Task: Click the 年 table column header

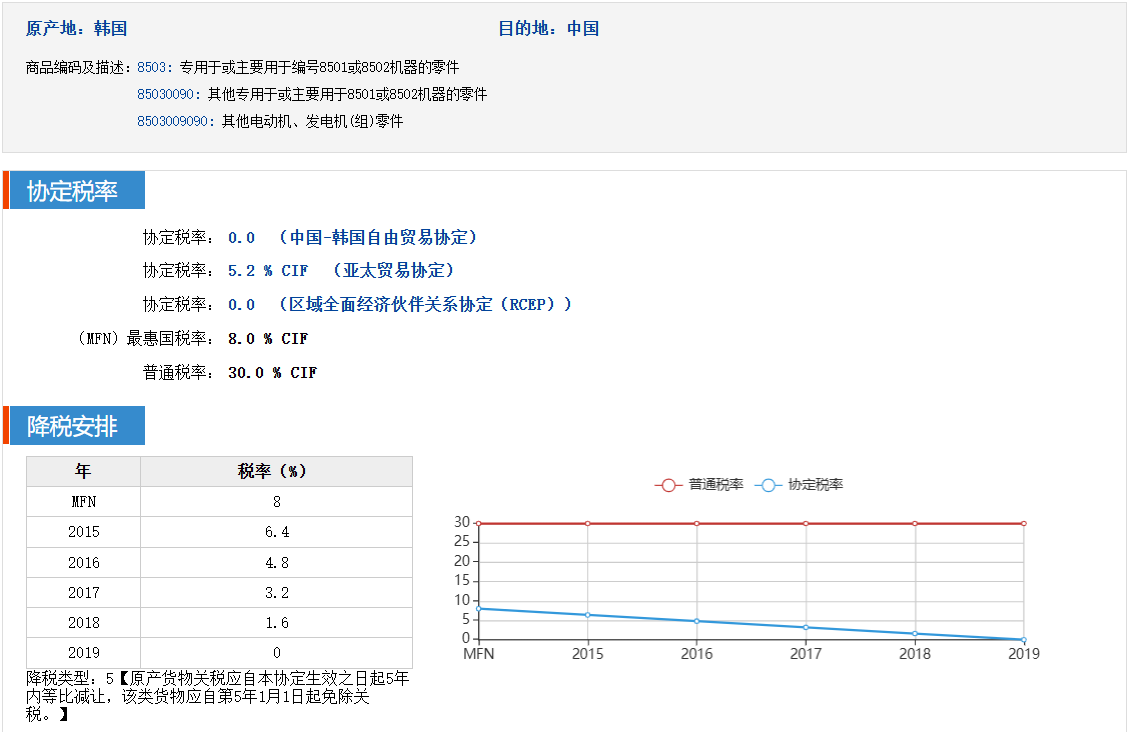Action: tap(84, 472)
